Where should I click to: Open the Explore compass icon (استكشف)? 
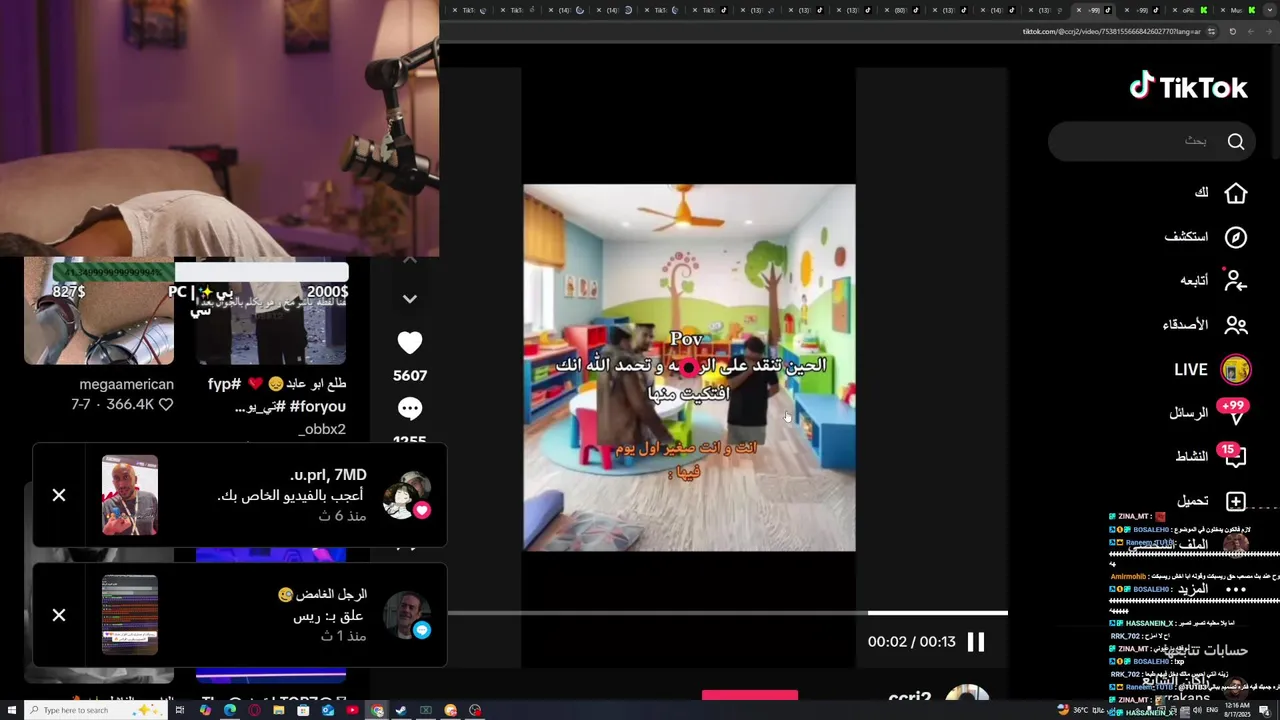pyautogui.click(x=1236, y=237)
